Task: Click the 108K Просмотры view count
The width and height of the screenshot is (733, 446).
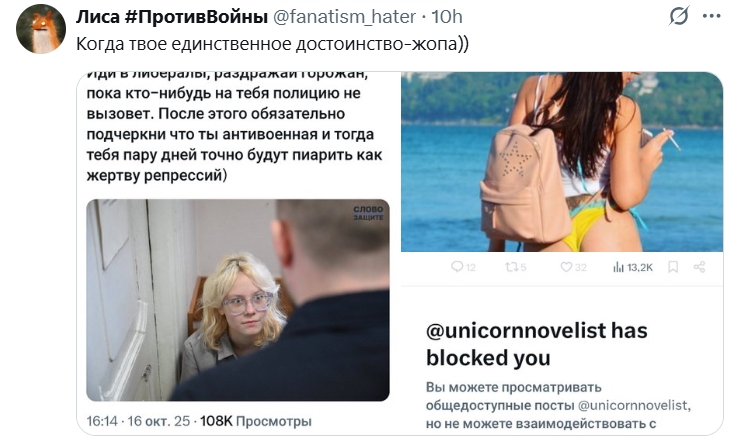Action: pyautogui.click(x=256, y=421)
